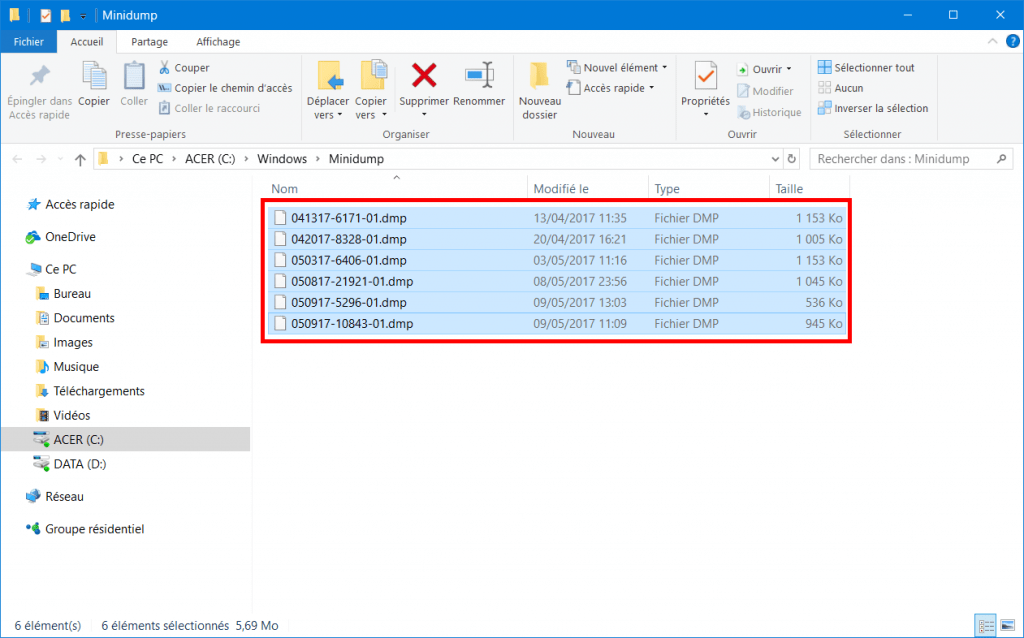
Task: Click Coller le raccourci
Action: coord(209,108)
